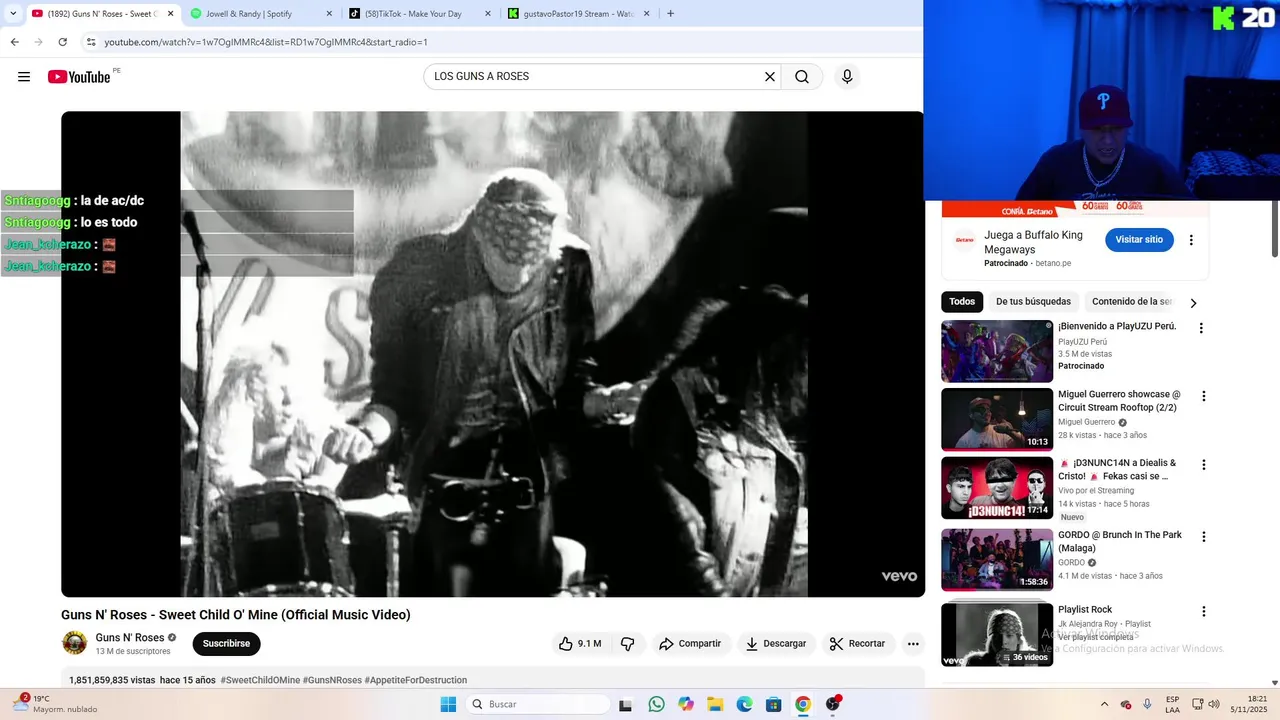Open the Windows Start menu
1280x720 pixels.
448,704
